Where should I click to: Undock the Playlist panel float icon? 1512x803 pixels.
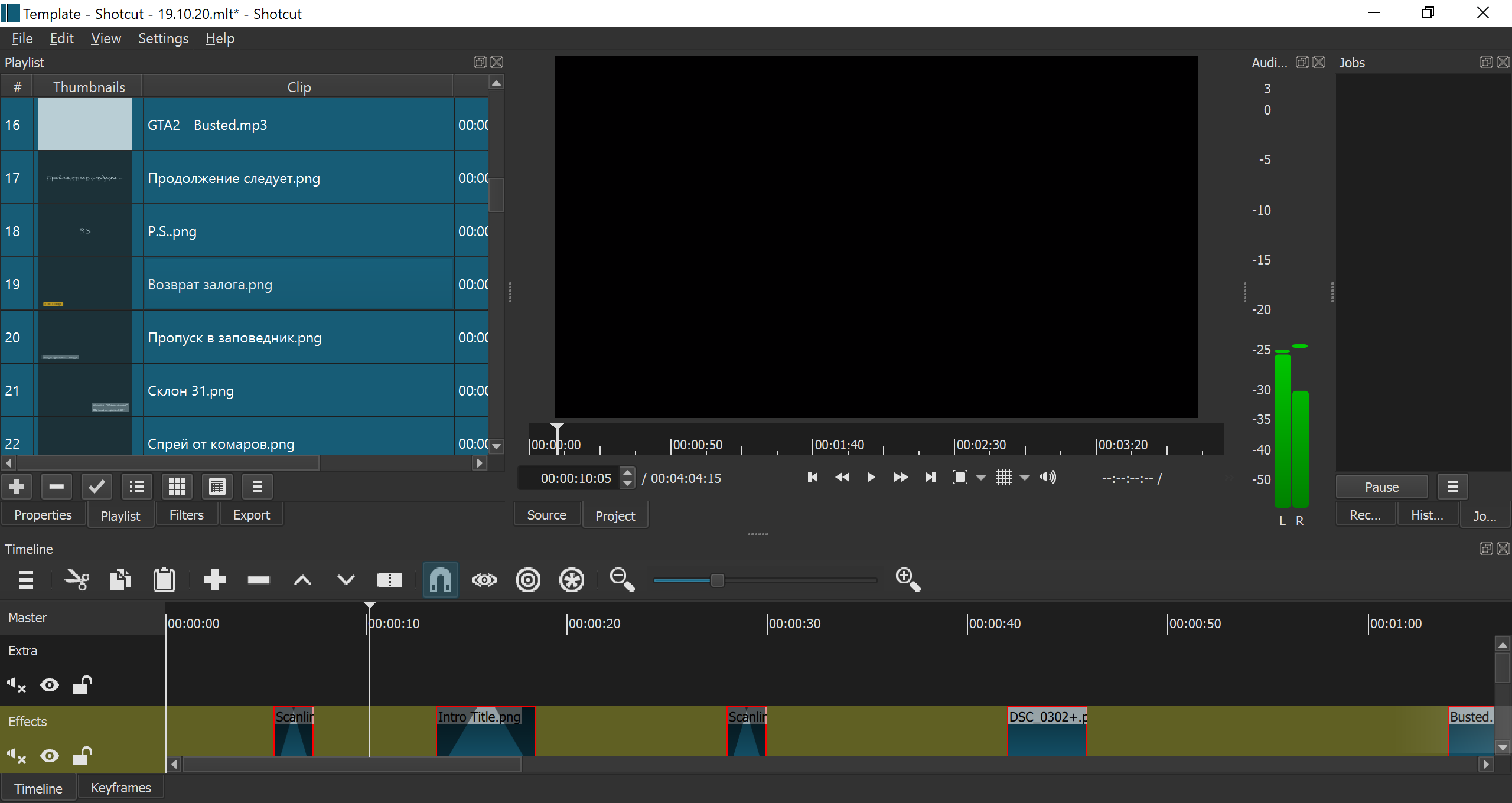tap(480, 62)
